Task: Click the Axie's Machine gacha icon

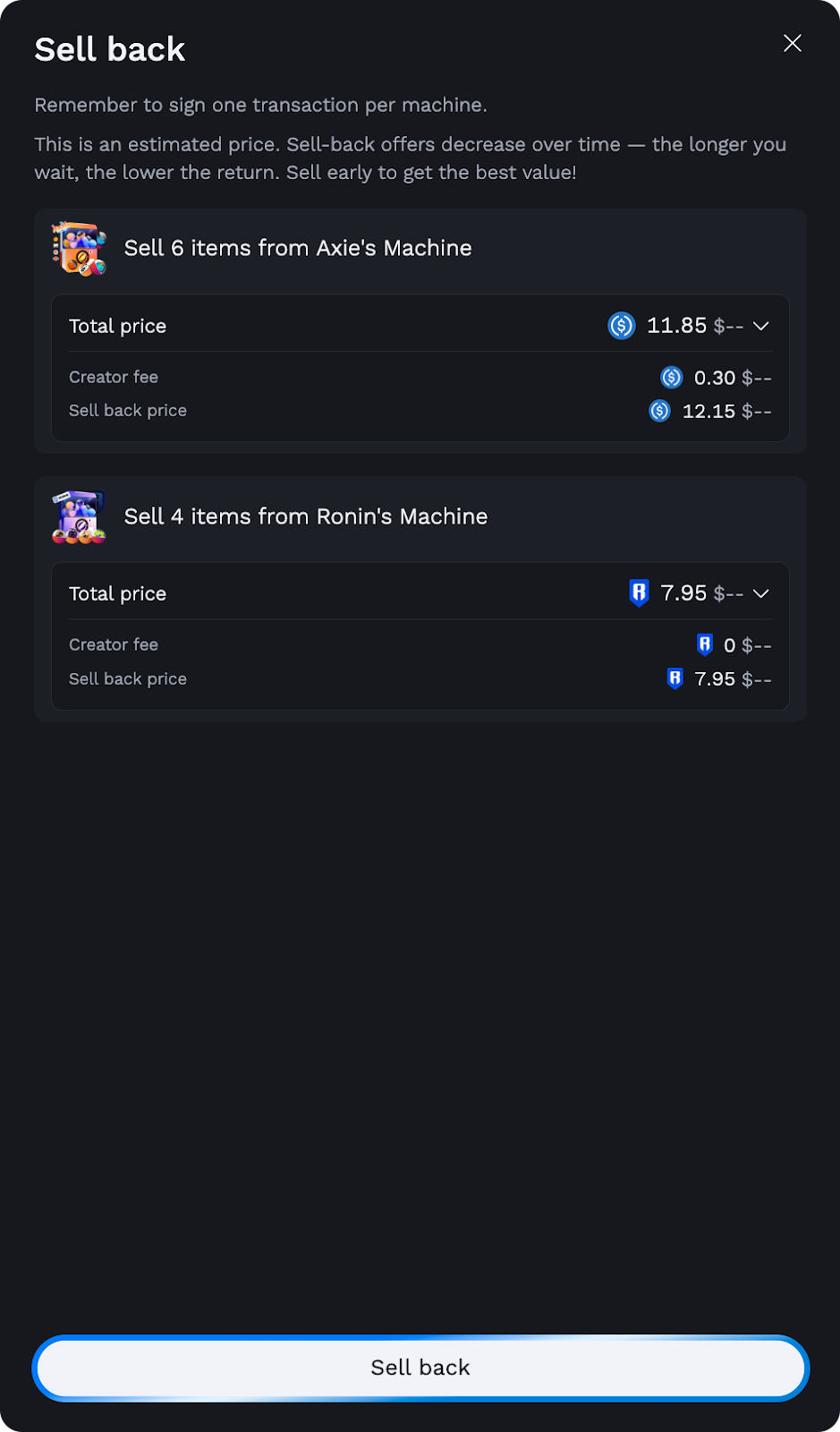Action: 80,248
